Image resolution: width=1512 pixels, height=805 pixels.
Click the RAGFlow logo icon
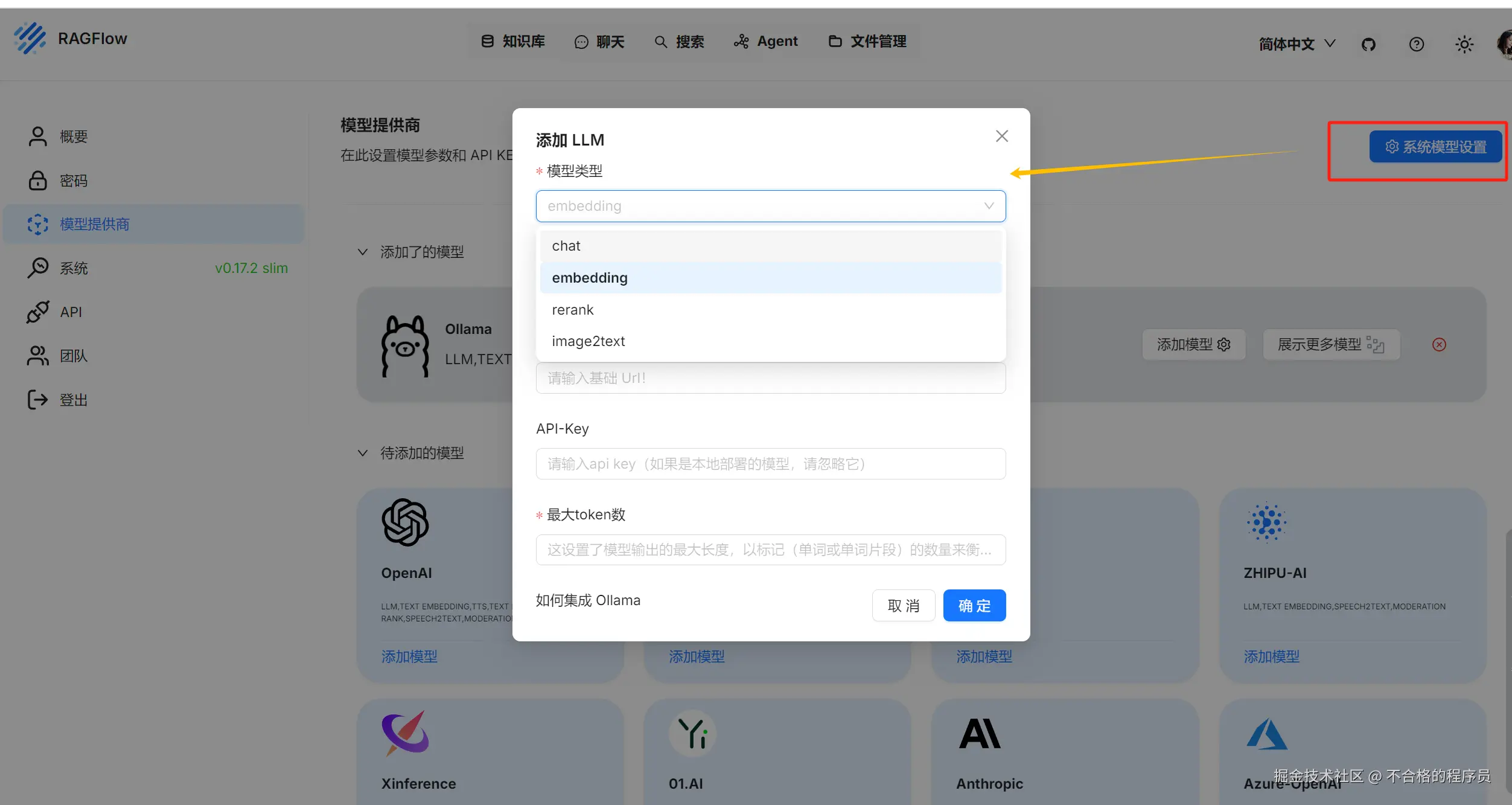coord(30,39)
